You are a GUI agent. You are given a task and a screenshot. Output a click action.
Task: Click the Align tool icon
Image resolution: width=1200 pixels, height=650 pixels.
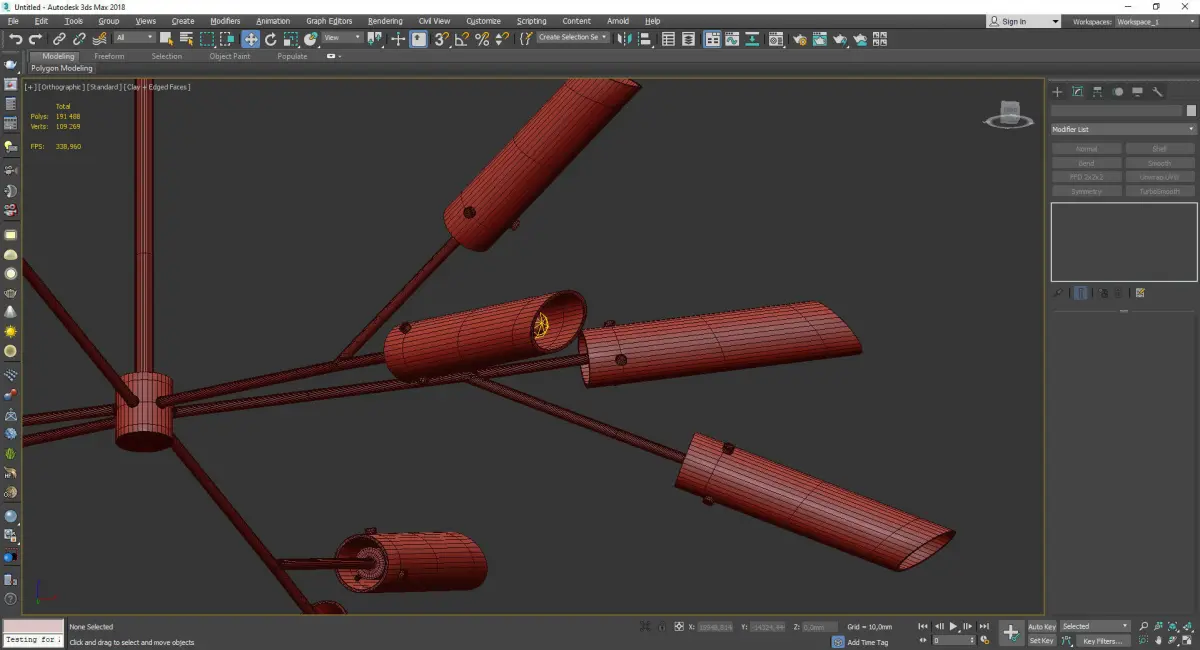[x=645, y=39]
